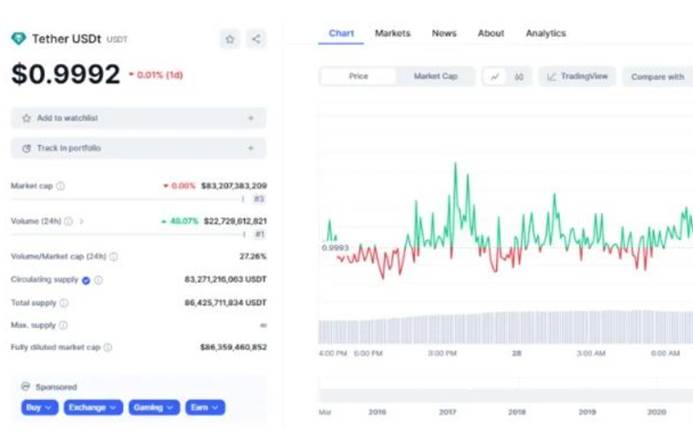Click the Add to watchlist button

click(138, 118)
